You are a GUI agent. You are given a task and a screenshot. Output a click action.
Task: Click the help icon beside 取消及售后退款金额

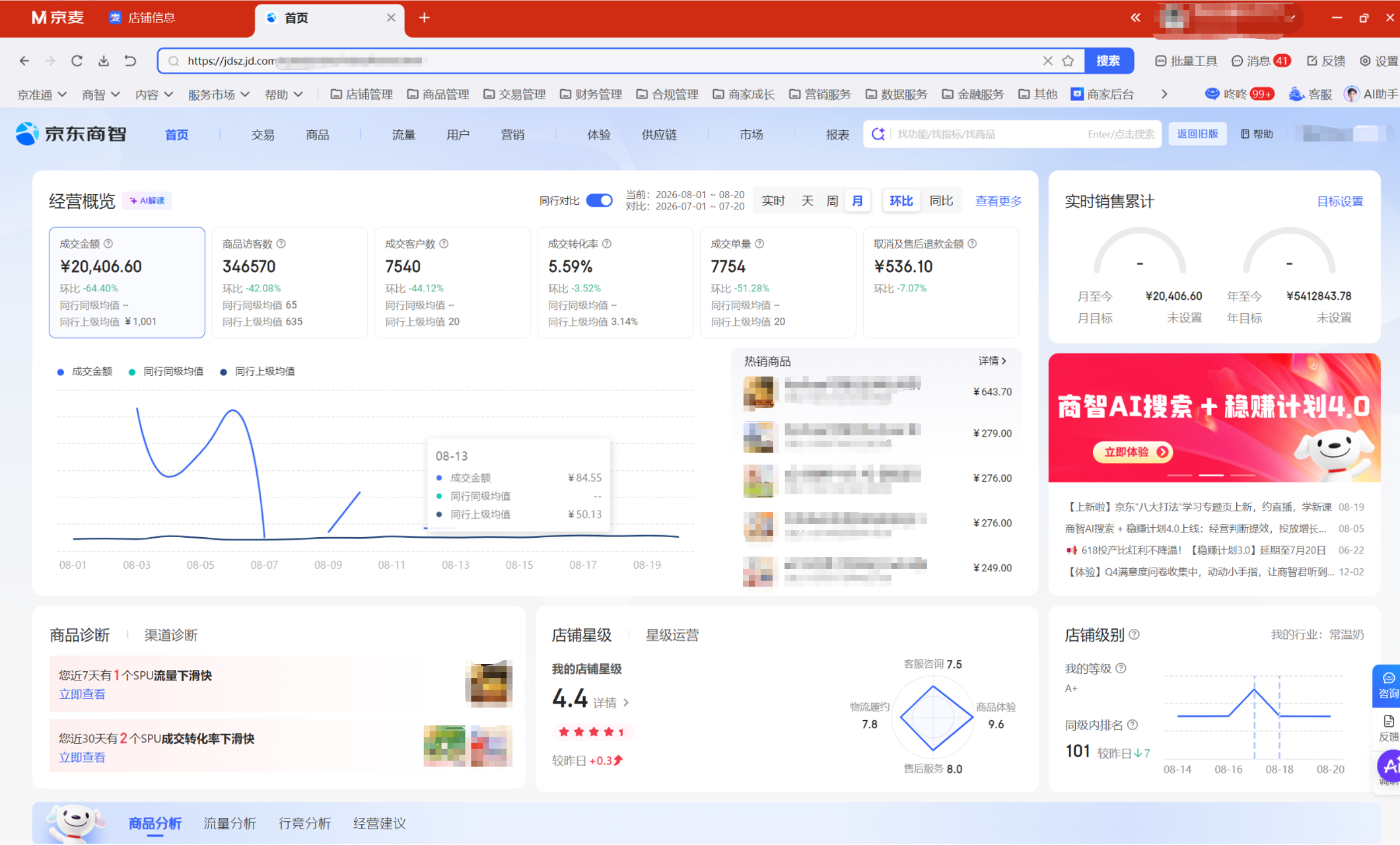tap(972, 244)
